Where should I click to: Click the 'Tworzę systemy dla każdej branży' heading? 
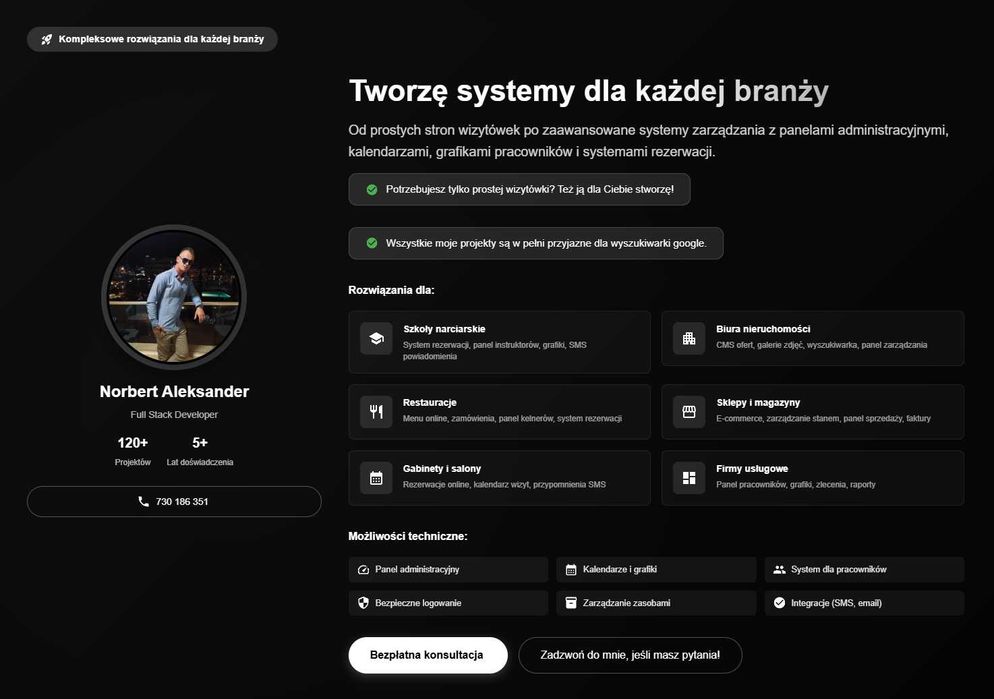coord(589,91)
